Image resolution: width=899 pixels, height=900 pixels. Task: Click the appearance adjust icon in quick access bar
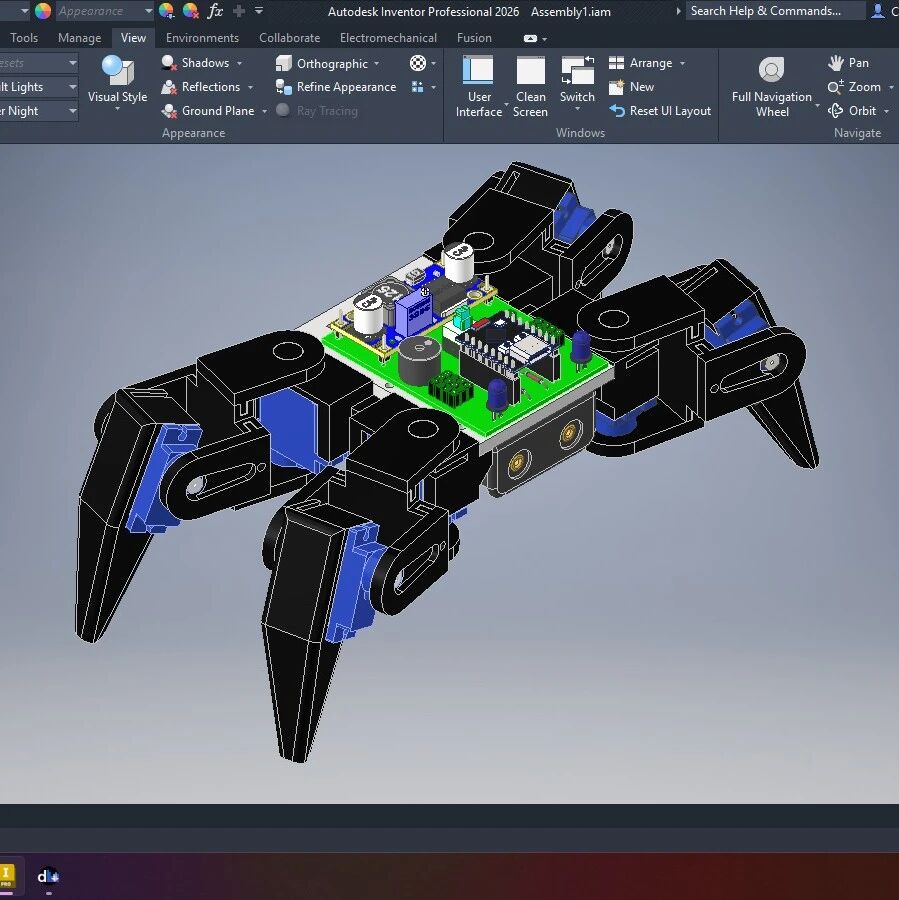(x=166, y=11)
